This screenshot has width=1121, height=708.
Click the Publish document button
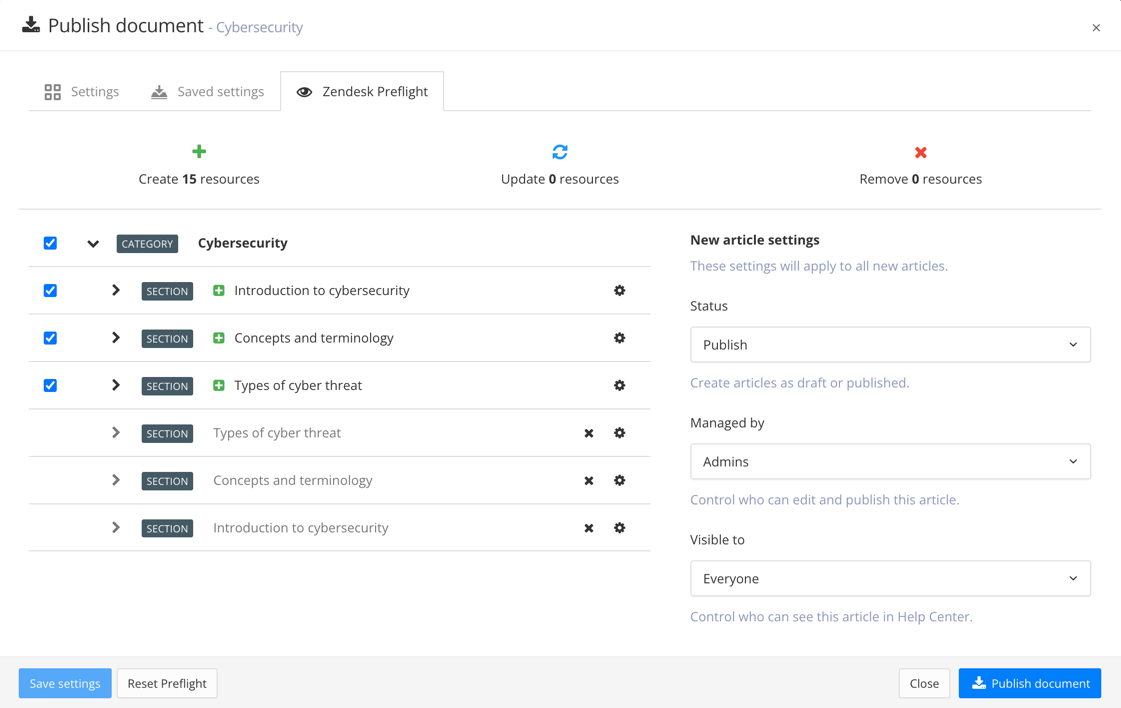[x=1029, y=683]
